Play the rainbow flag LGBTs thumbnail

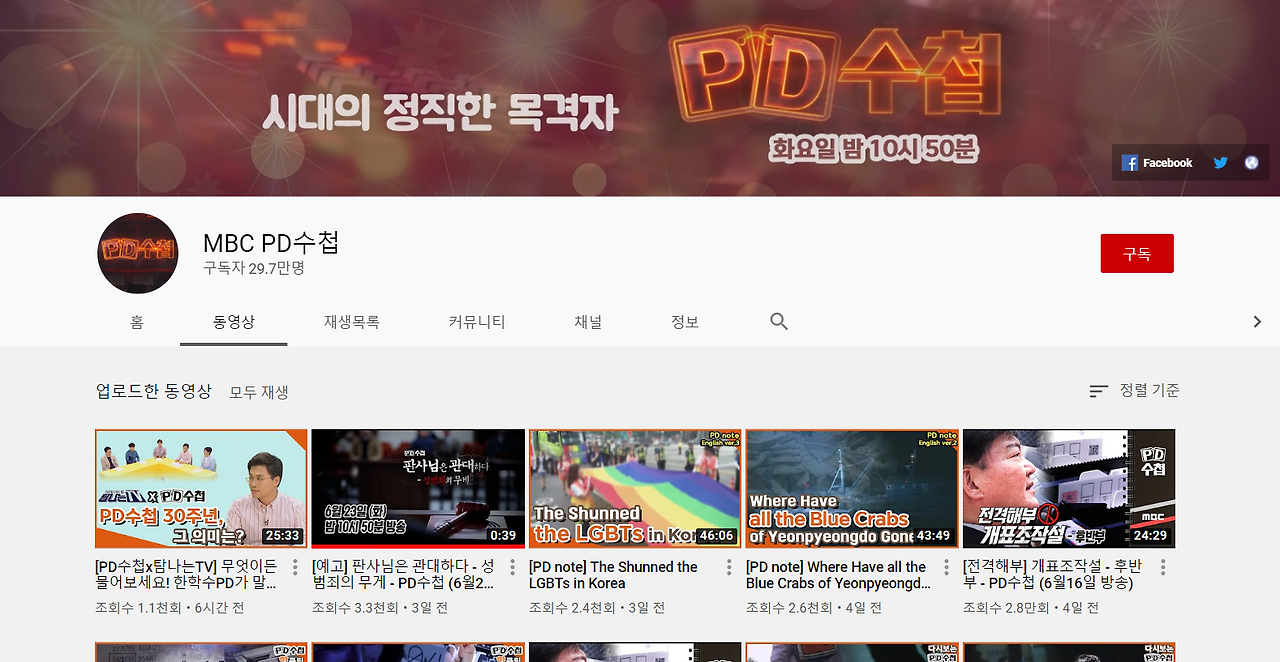tap(635, 489)
